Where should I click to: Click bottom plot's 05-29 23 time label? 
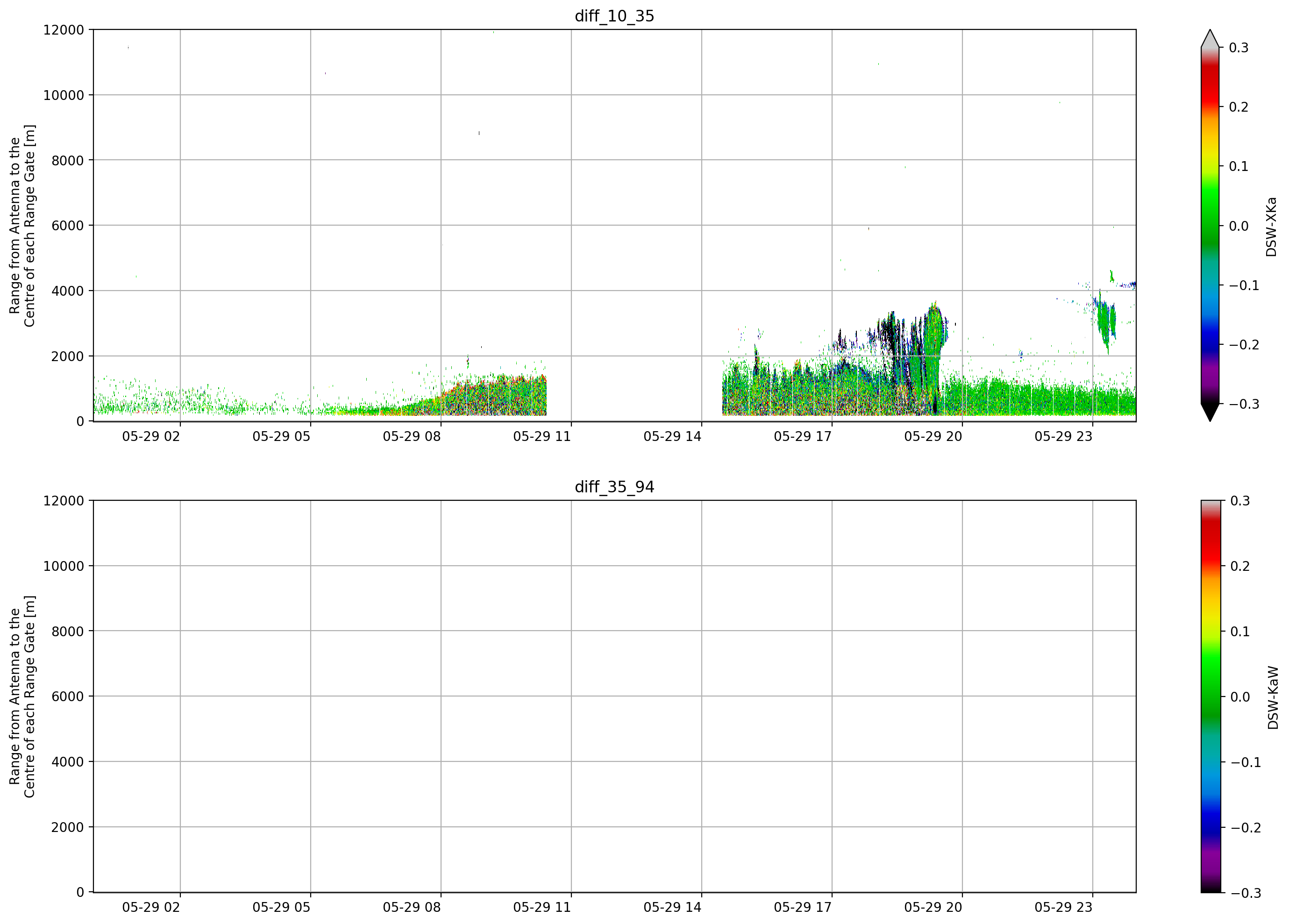(1063, 908)
